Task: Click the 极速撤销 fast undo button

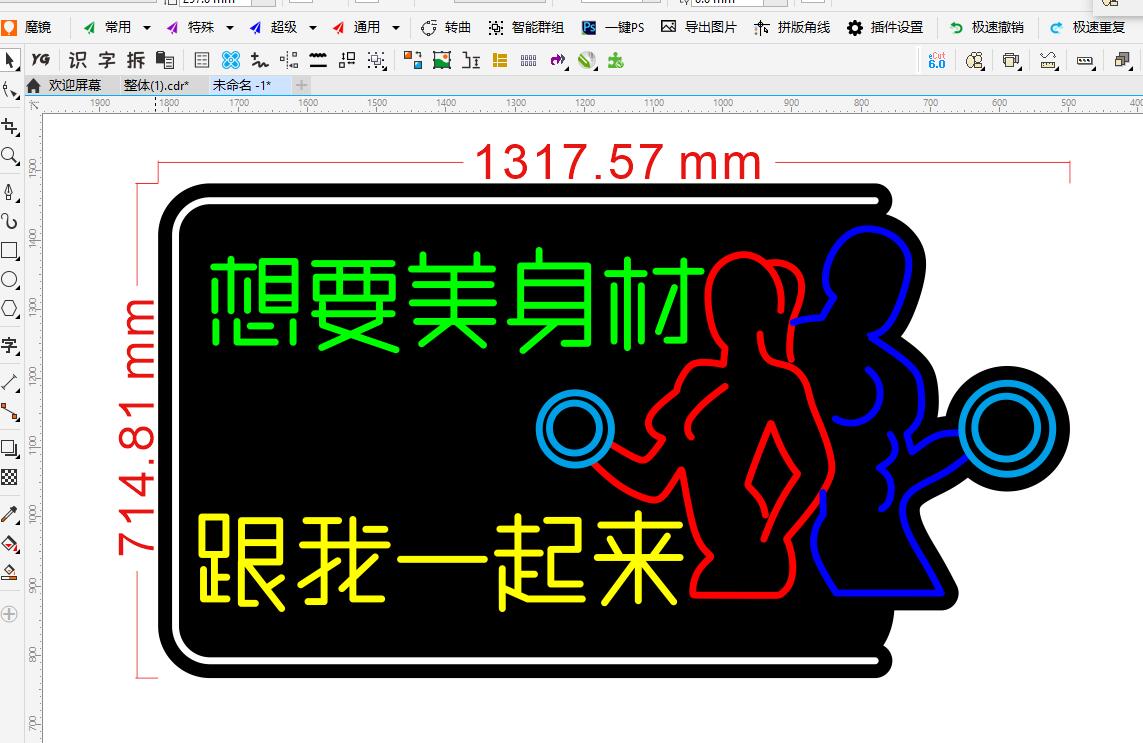Action: 986,27
